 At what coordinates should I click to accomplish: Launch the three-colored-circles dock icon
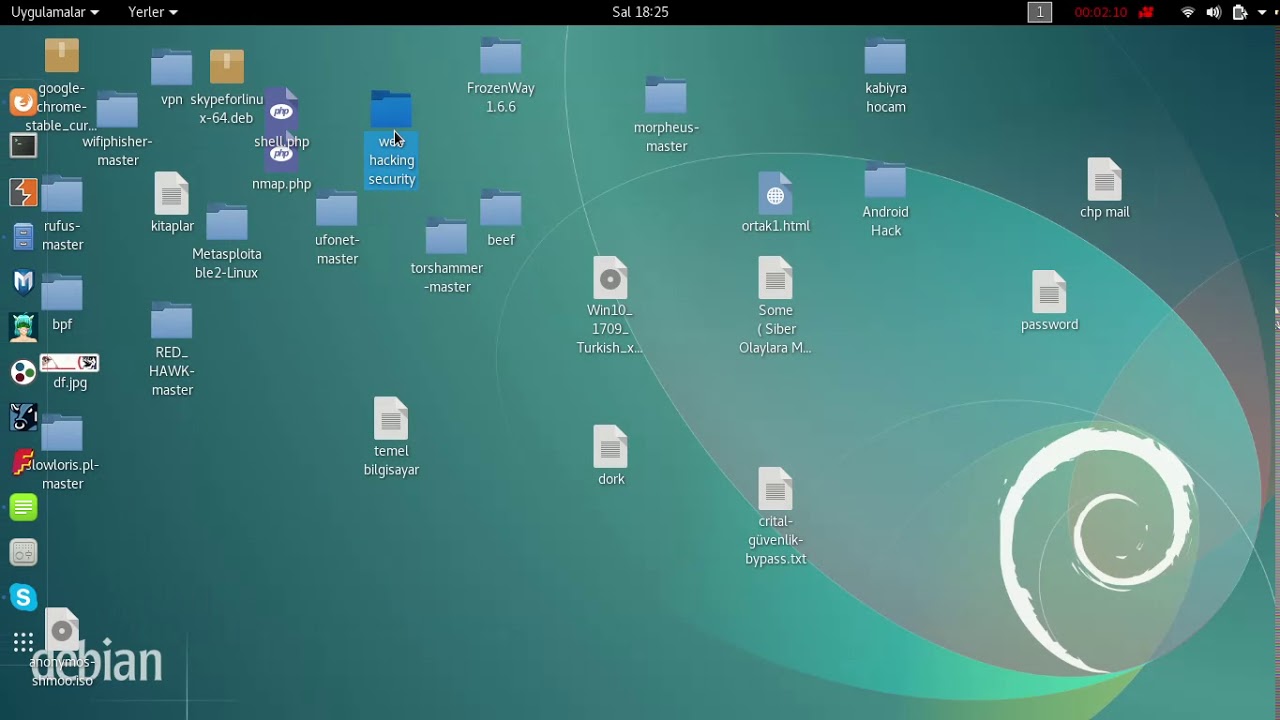pyautogui.click(x=23, y=372)
